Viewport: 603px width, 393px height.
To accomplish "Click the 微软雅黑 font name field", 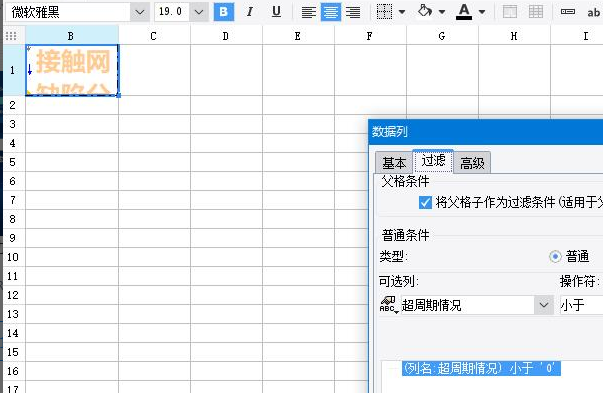I will pos(68,12).
